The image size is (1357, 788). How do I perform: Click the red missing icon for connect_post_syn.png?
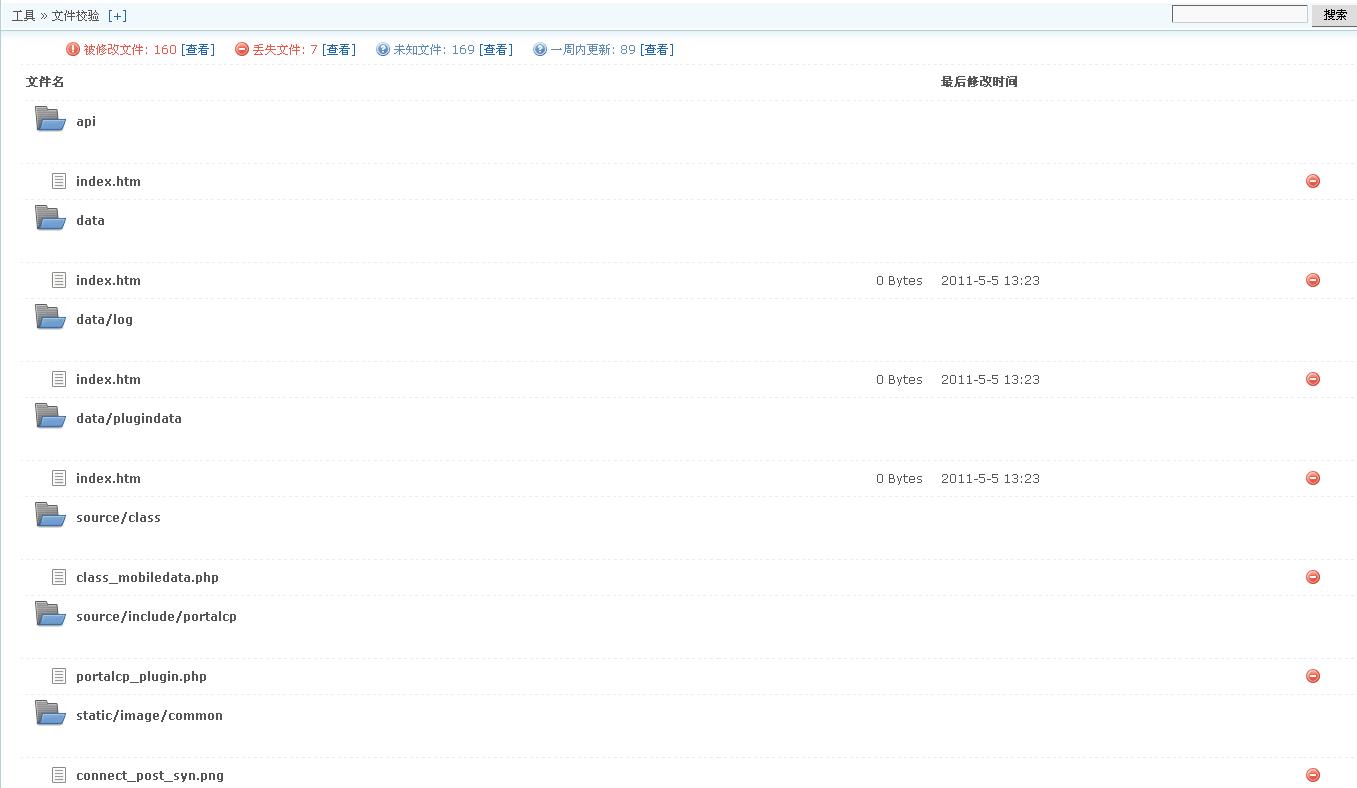click(x=1313, y=775)
